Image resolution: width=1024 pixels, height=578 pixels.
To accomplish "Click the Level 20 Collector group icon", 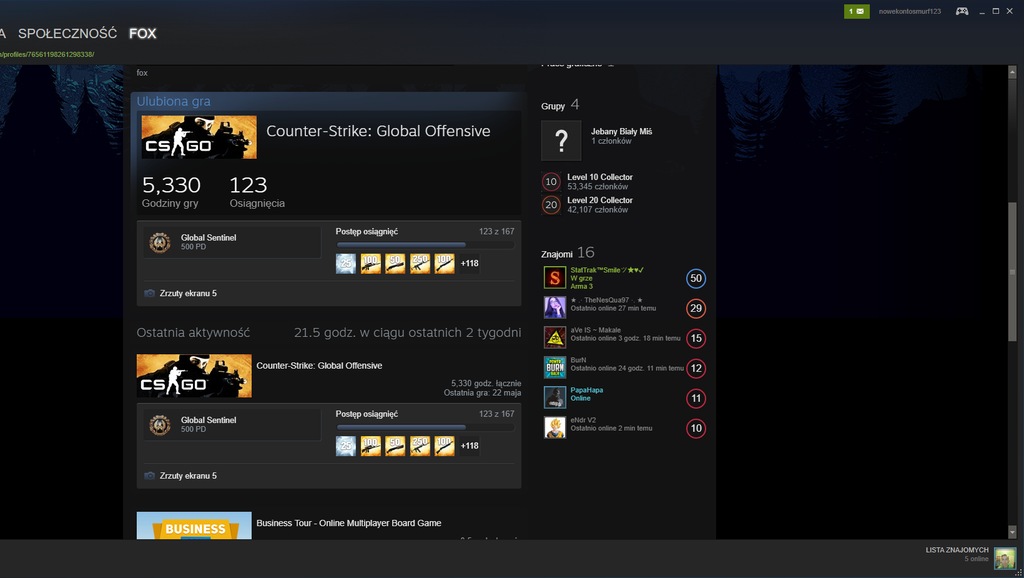I will coord(551,205).
